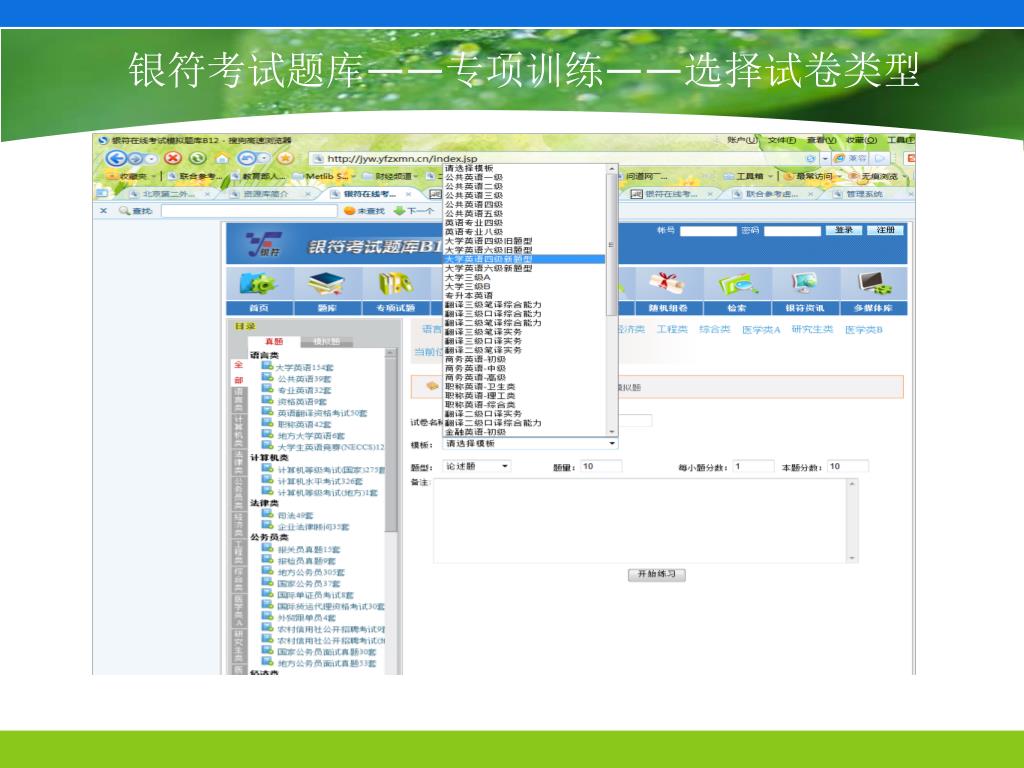This screenshot has width=1024, height=768.
Task: Open the 工程类 category link
Action: pyautogui.click(x=672, y=329)
